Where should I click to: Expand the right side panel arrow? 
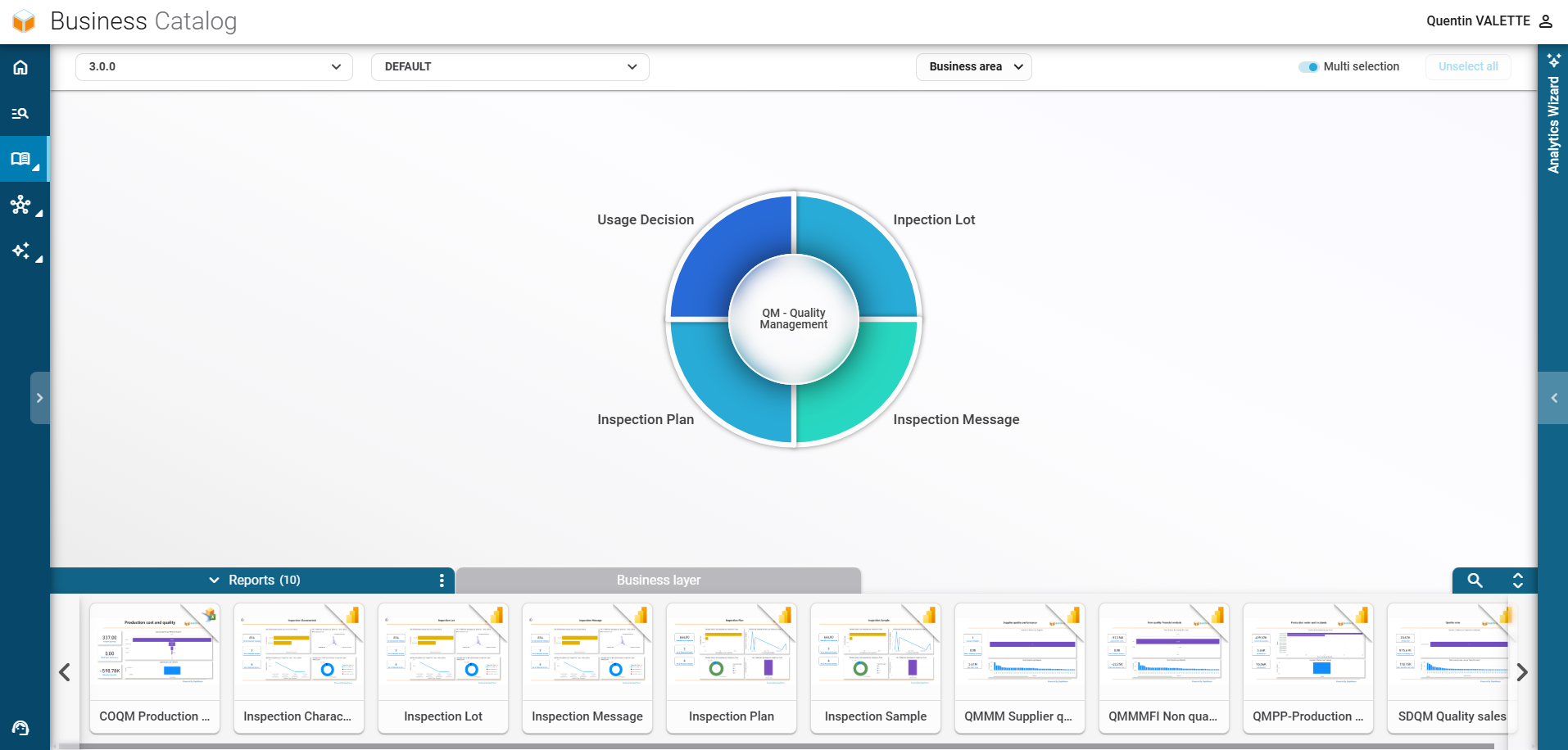click(x=1553, y=398)
